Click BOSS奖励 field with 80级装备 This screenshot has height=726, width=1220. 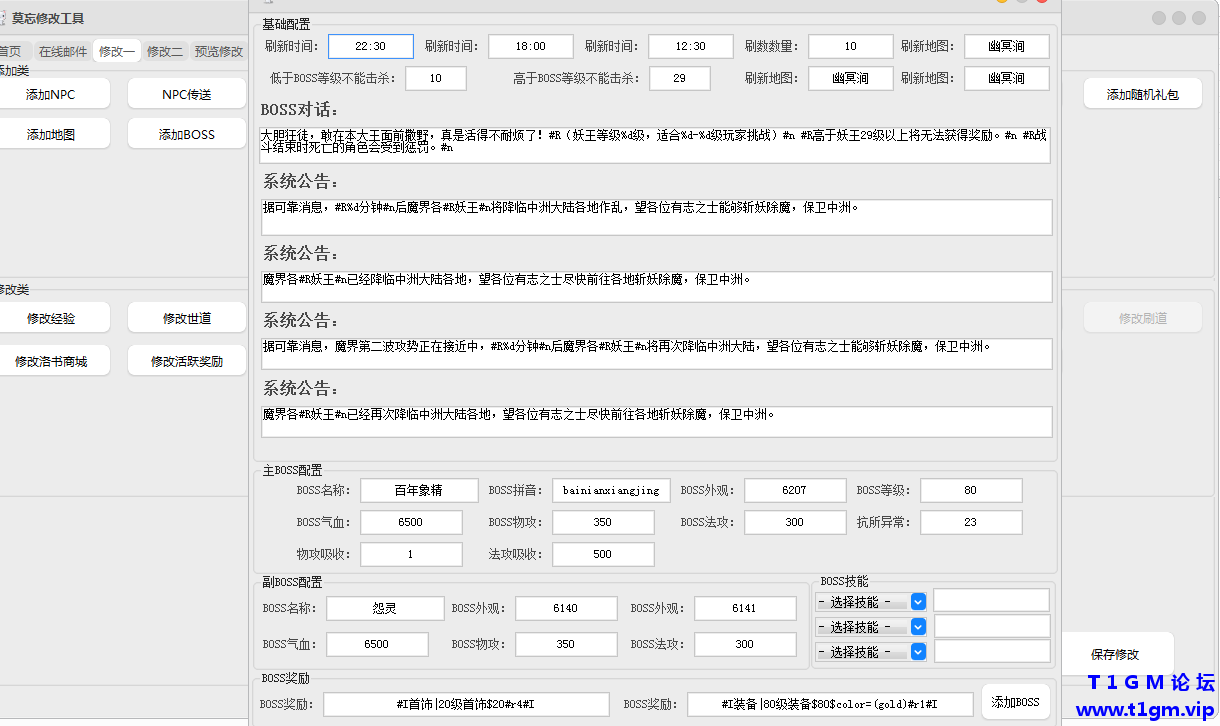click(830, 704)
